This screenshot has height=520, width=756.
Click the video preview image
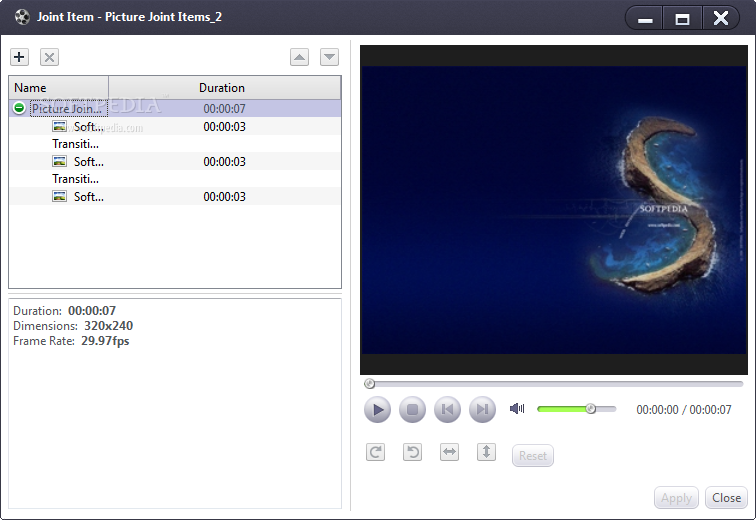point(554,210)
